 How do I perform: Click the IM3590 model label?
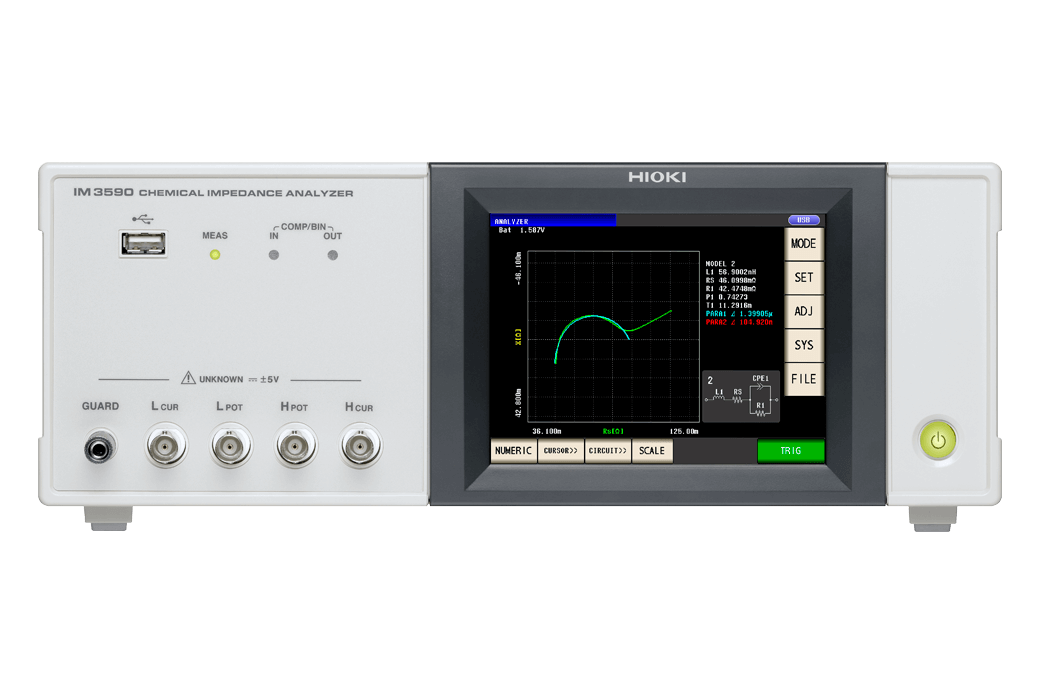coord(103,192)
